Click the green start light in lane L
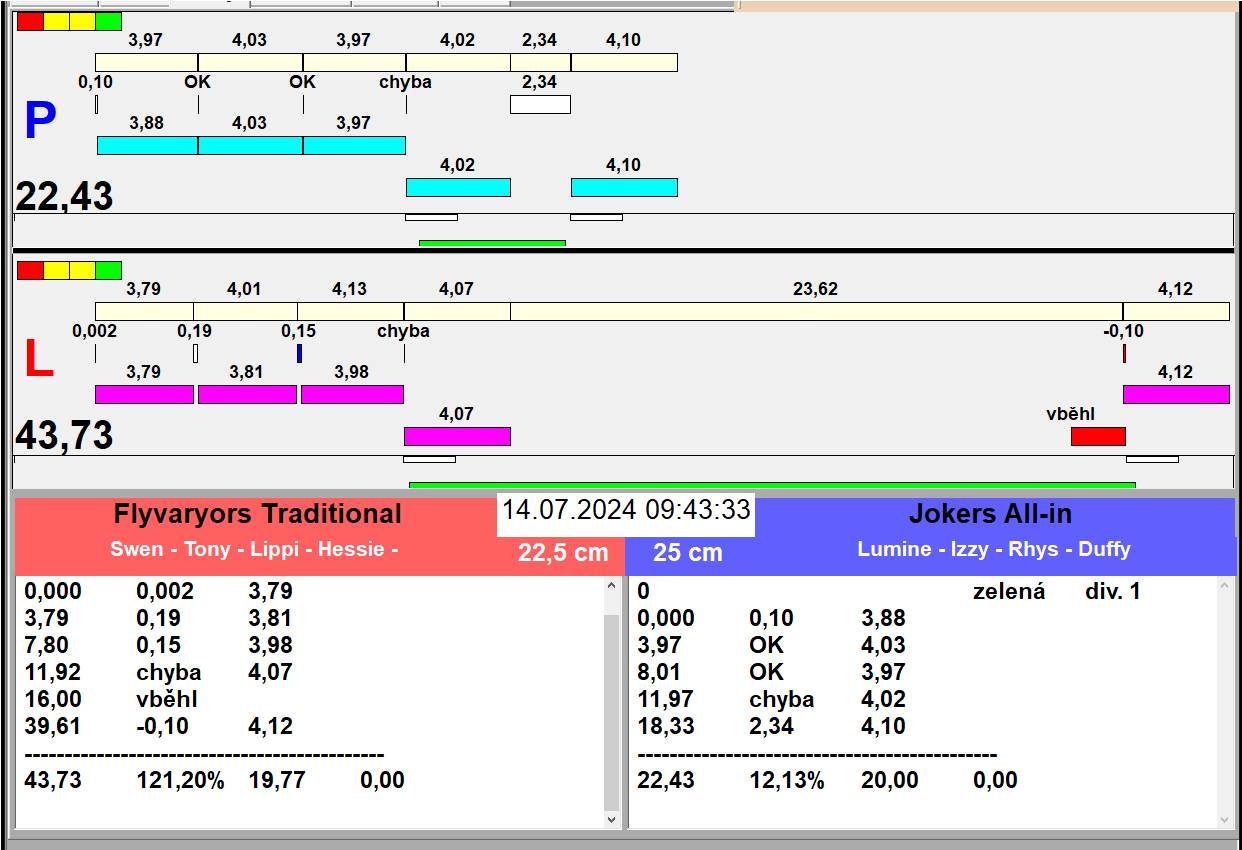The height and width of the screenshot is (850, 1242). pos(109,270)
